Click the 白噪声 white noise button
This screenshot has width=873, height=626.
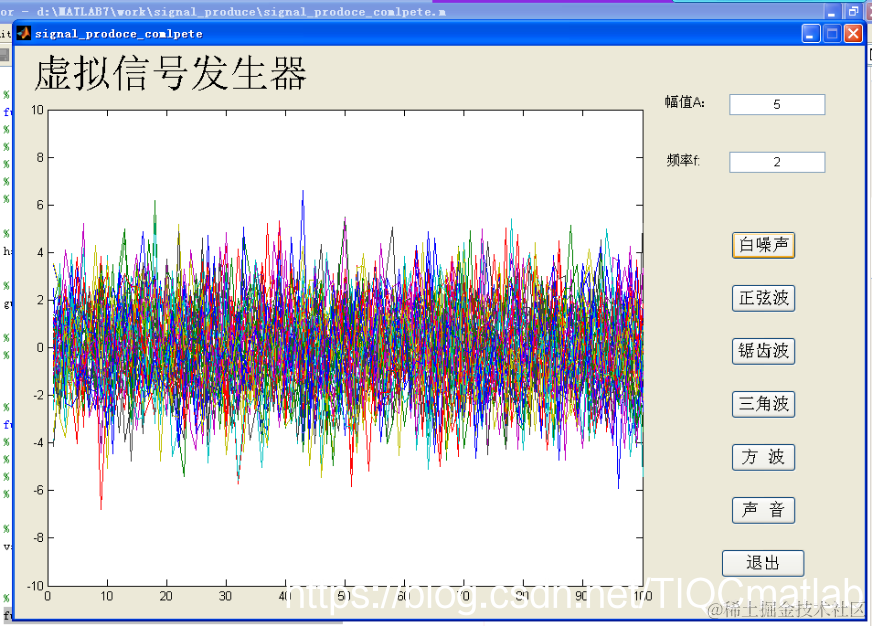(763, 245)
